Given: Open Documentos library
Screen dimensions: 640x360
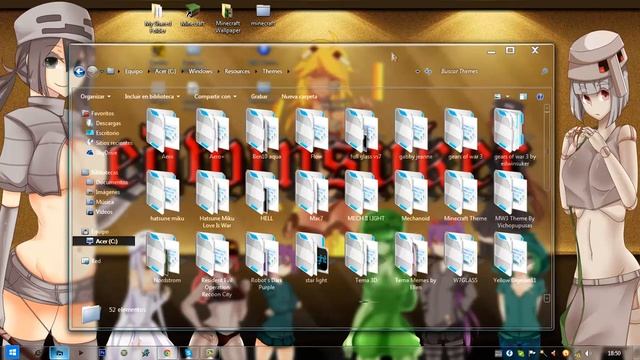Looking at the screenshot, I should [x=107, y=182].
